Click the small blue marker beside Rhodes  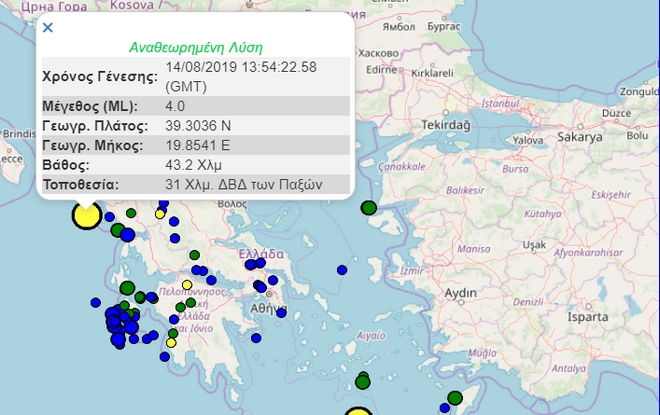(x=444, y=408)
